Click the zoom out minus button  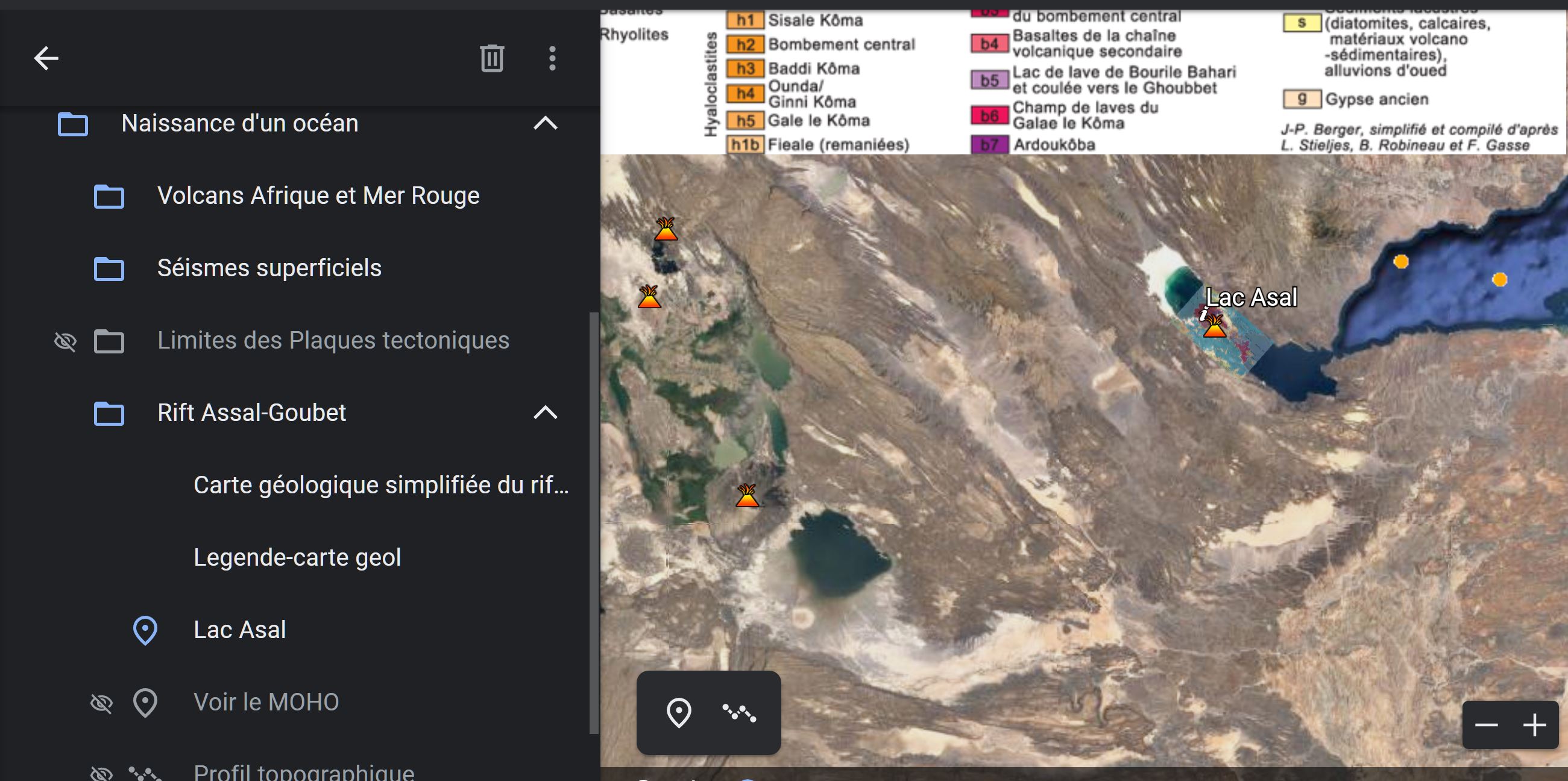[1486, 724]
